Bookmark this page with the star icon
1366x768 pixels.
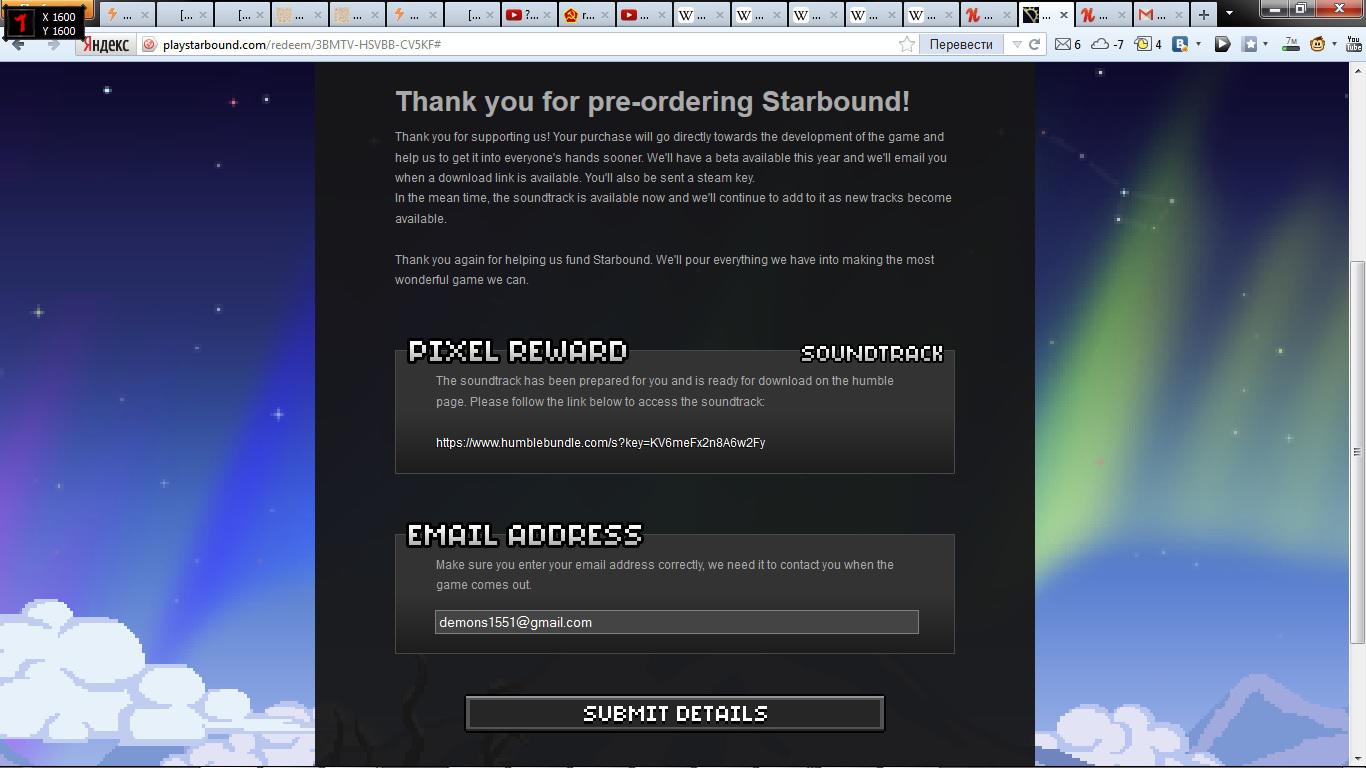pyautogui.click(x=906, y=44)
